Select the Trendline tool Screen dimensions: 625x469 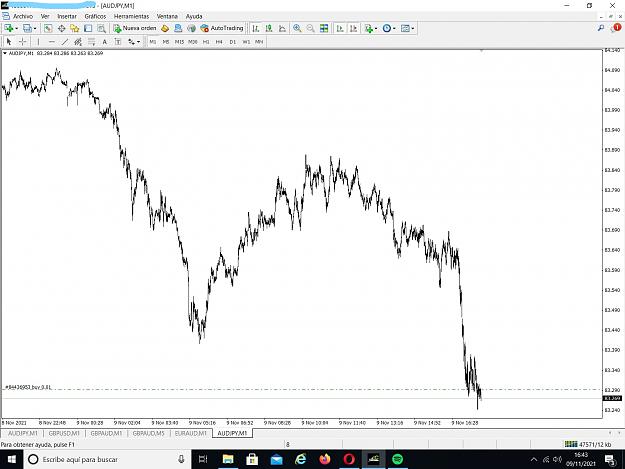(65, 41)
